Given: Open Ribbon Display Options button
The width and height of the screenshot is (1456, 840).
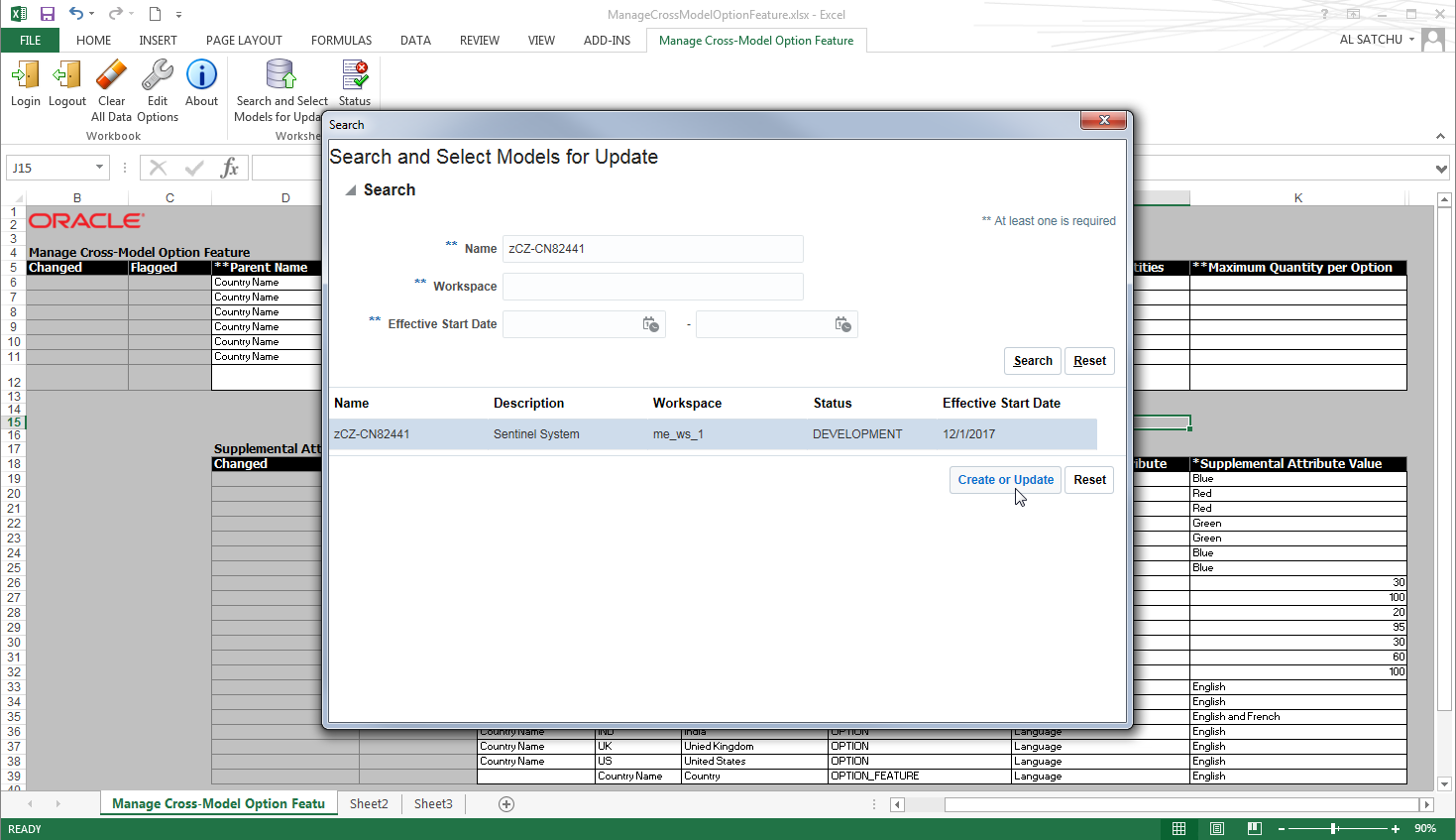Looking at the screenshot, I should (x=1353, y=14).
